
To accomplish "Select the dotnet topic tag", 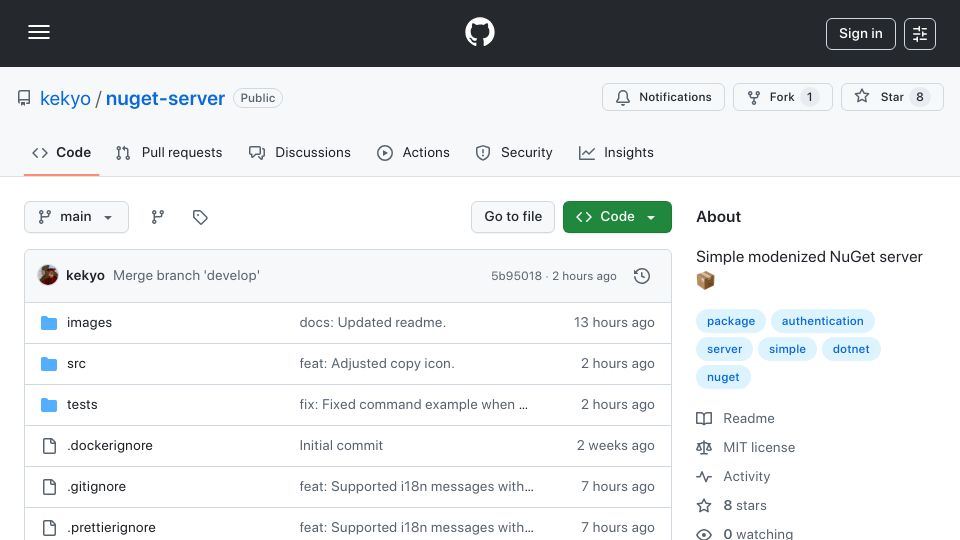I will click(x=850, y=350).
